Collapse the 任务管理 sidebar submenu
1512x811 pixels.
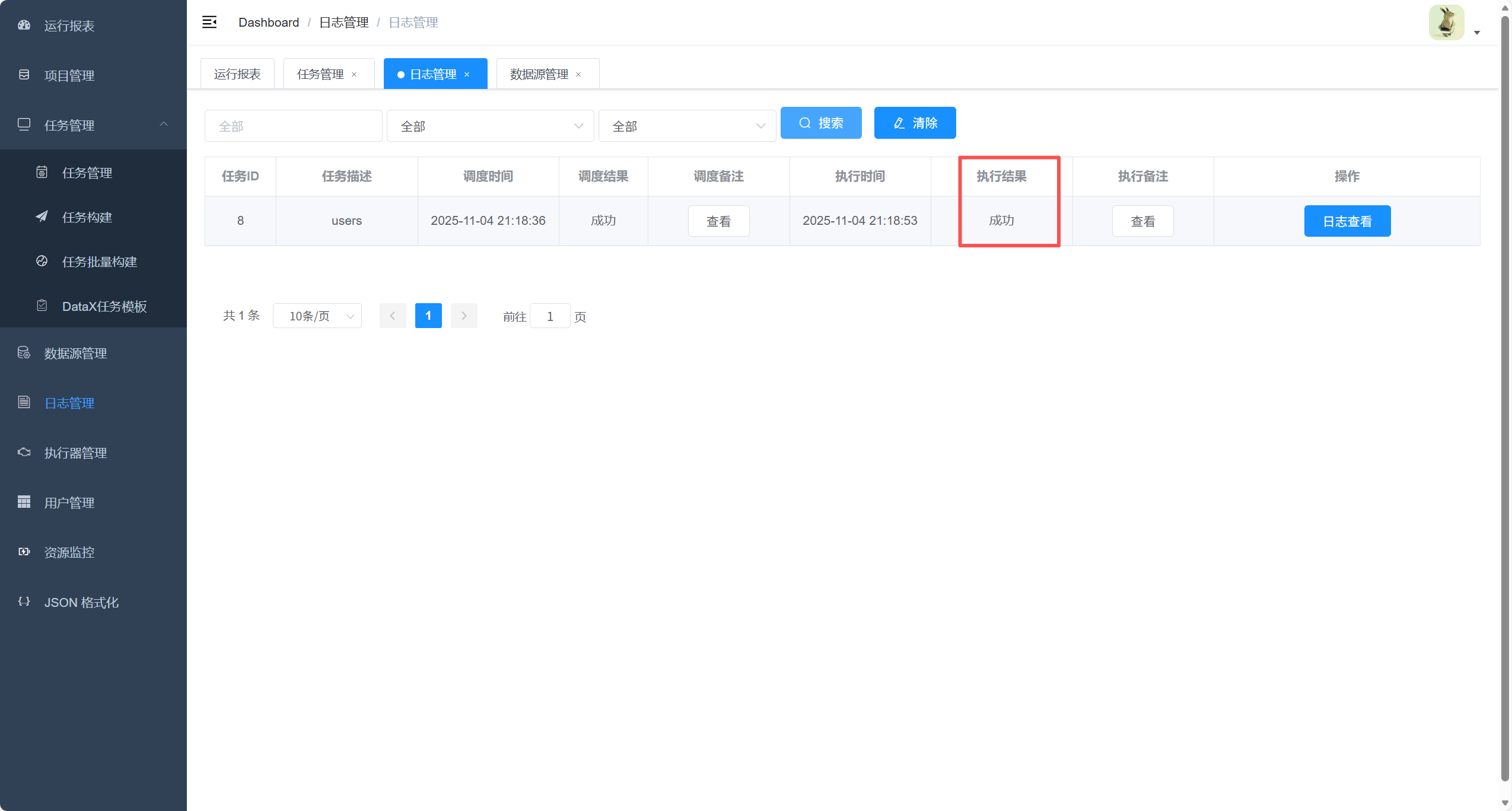(x=164, y=124)
